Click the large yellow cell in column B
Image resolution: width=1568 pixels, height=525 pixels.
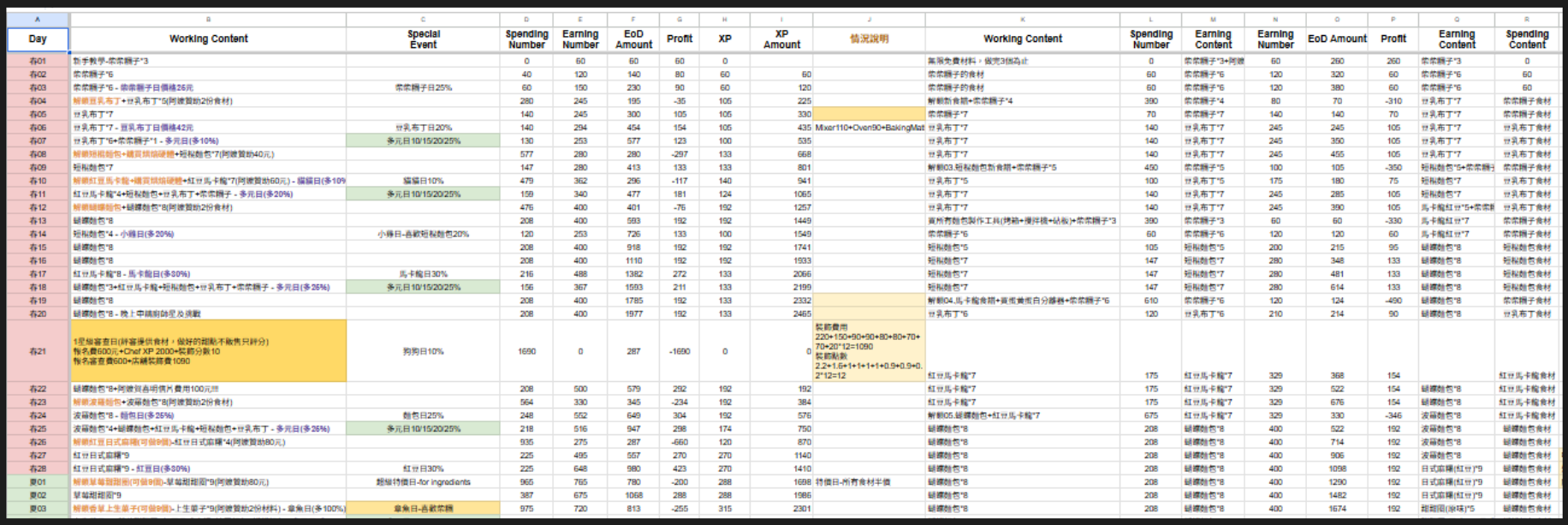click(x=208, y=351)
